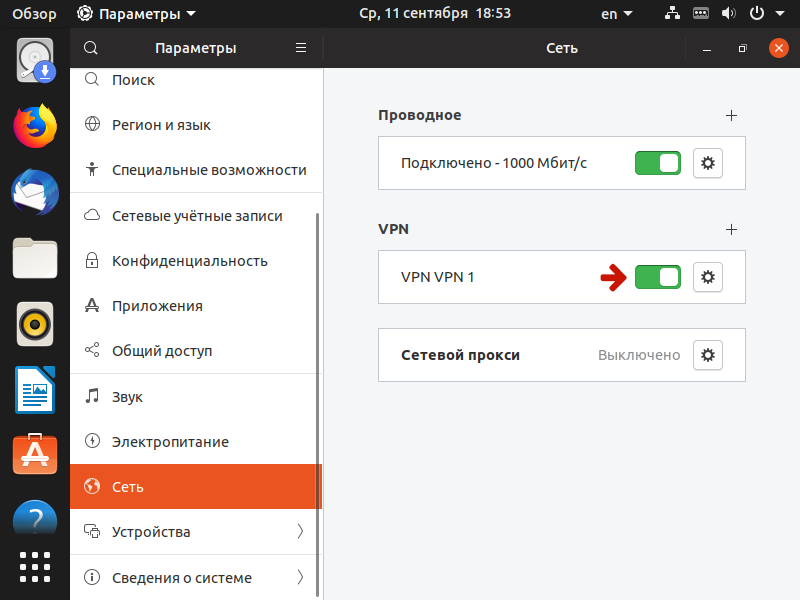Viewport: 800px width, 600px height.
Task: Open the hamburger menu in Settings header
Action: 301,48
